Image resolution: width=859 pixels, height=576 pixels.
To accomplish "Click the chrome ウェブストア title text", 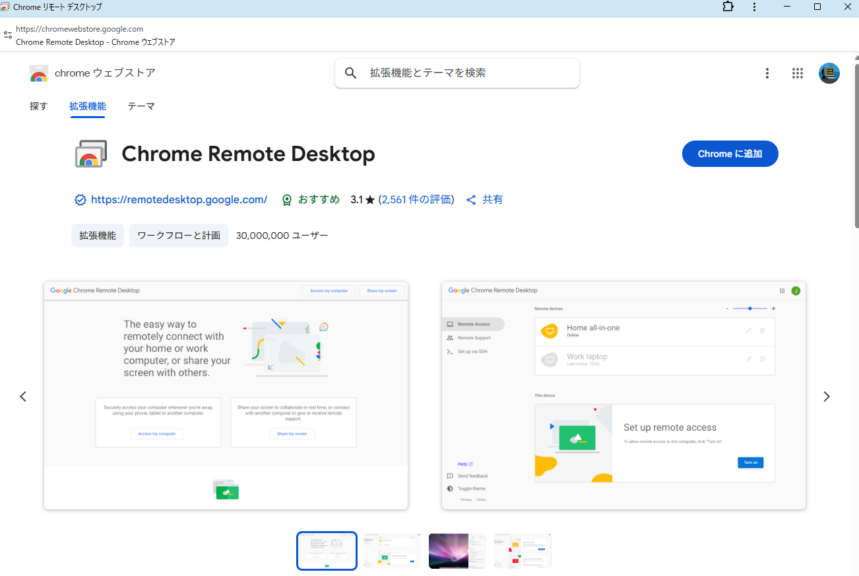I will pos(105,73).
